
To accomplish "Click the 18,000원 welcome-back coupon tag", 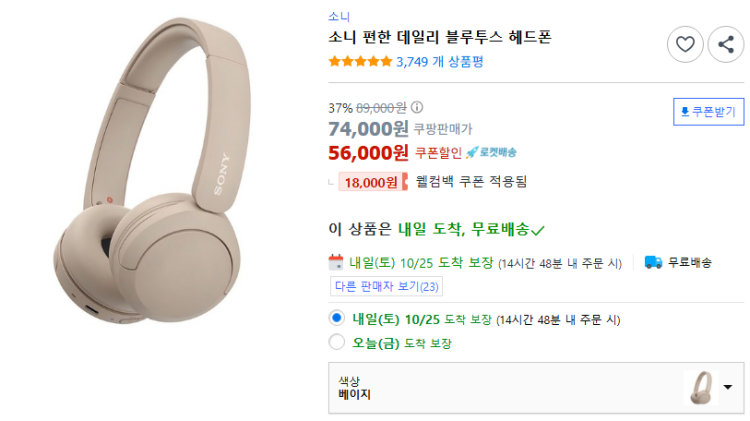I will 369,182.
